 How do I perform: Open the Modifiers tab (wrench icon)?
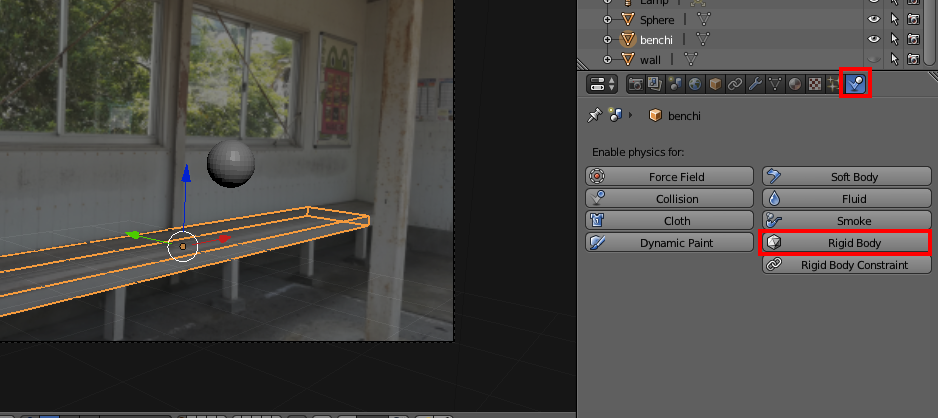tap(755, 84)
